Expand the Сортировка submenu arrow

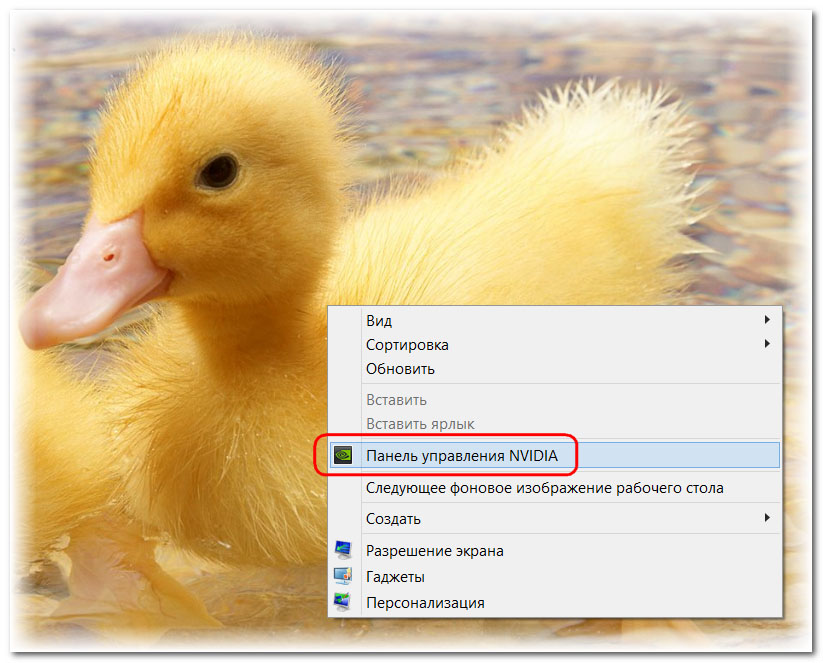pyautogui.click(x=767, y=344)
